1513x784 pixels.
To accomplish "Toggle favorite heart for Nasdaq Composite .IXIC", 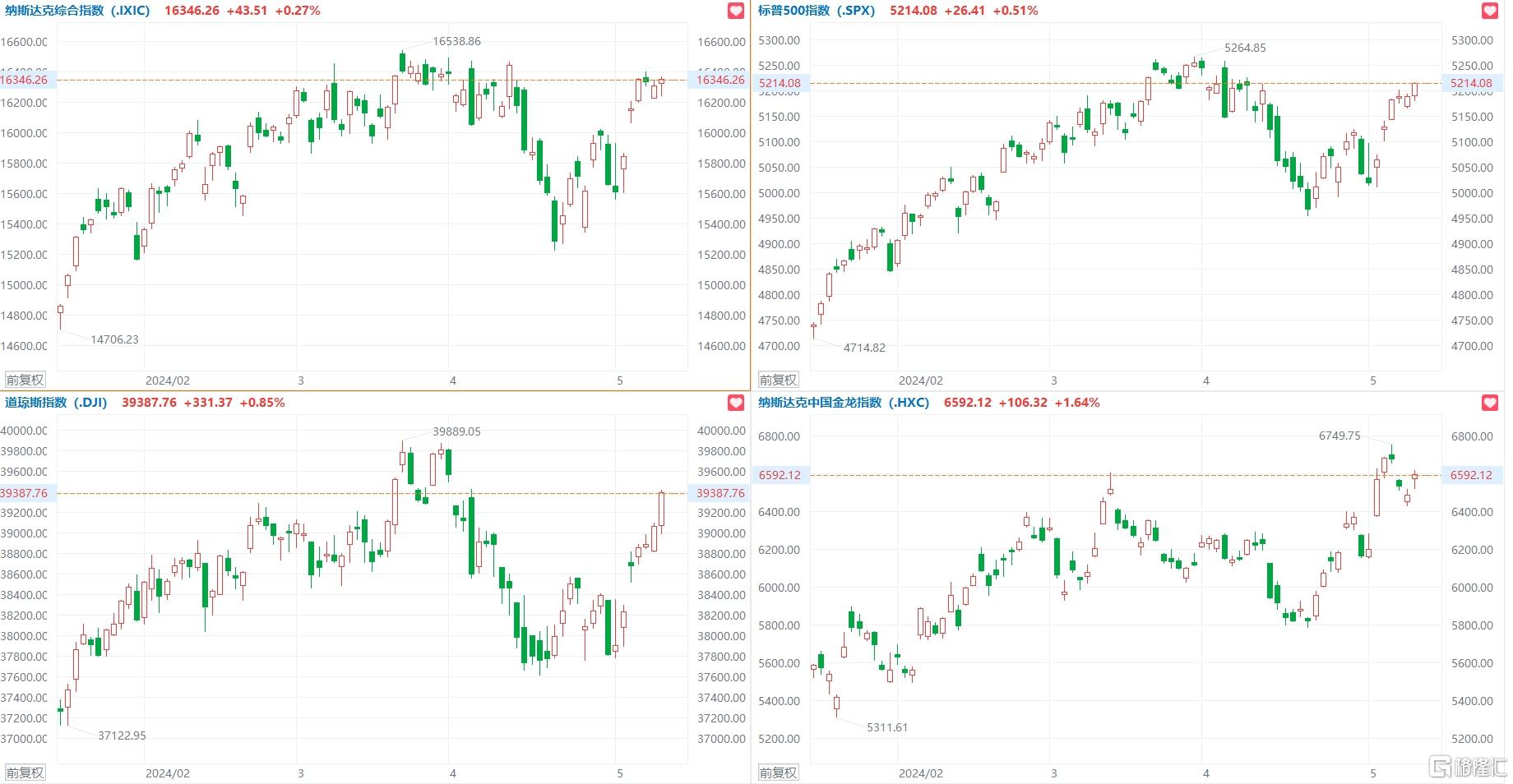I will coord(736,11).
